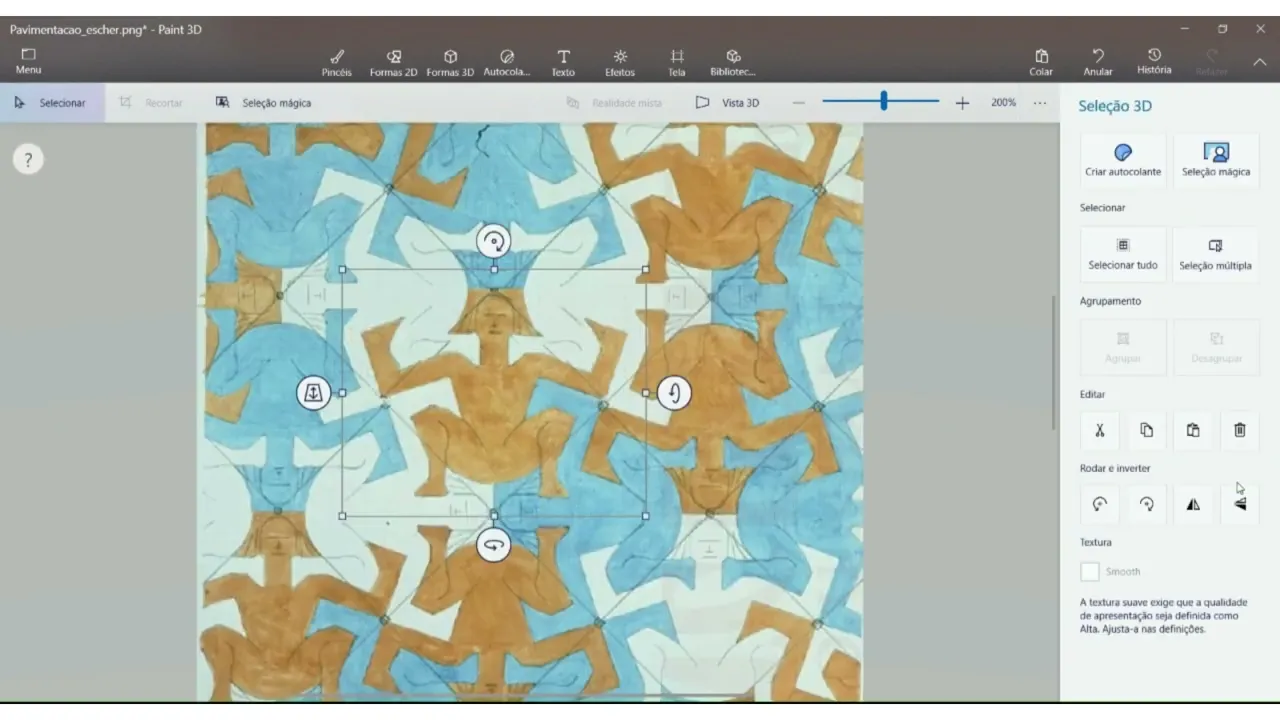Image resolution: width=1280 pixels, height=720 pixels.
Task: Click Criar autocolante in the side panel
Action: coord(1123,160)
